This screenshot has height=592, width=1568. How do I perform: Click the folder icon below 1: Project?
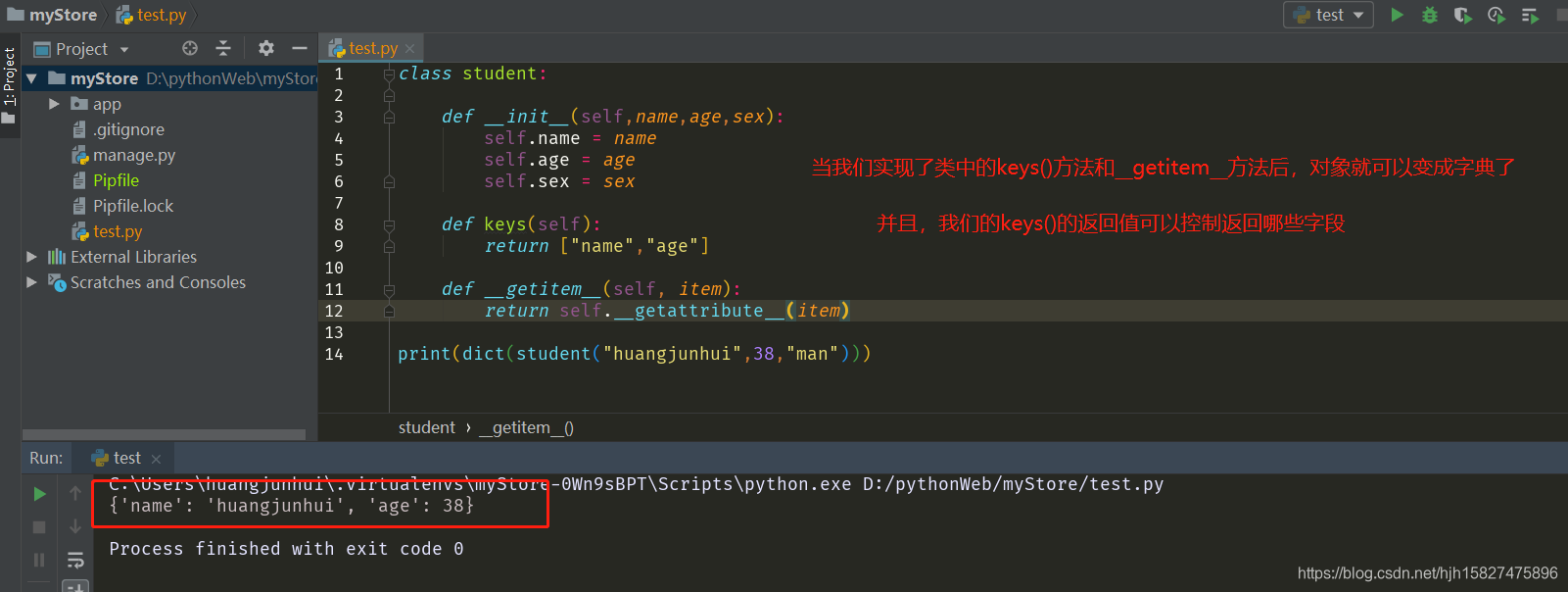tap(9, 119)
